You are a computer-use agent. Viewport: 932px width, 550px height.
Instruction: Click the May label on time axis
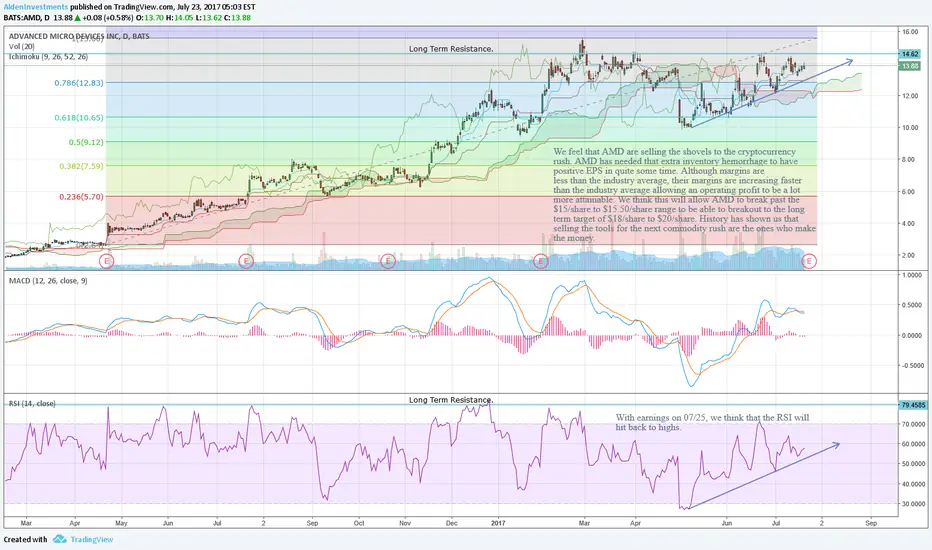(x=121, y=523)
